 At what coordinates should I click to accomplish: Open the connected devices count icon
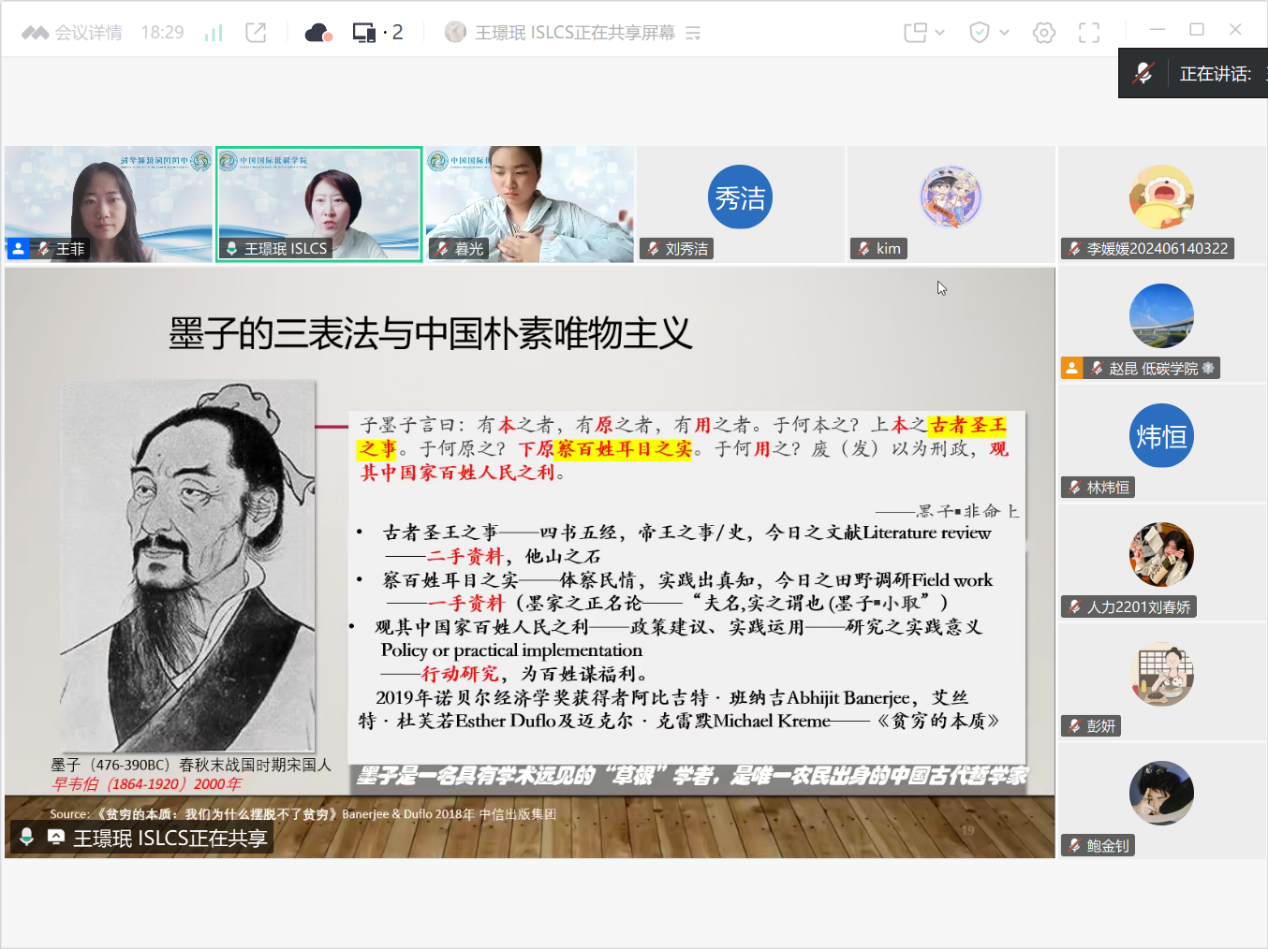[377, 33]
